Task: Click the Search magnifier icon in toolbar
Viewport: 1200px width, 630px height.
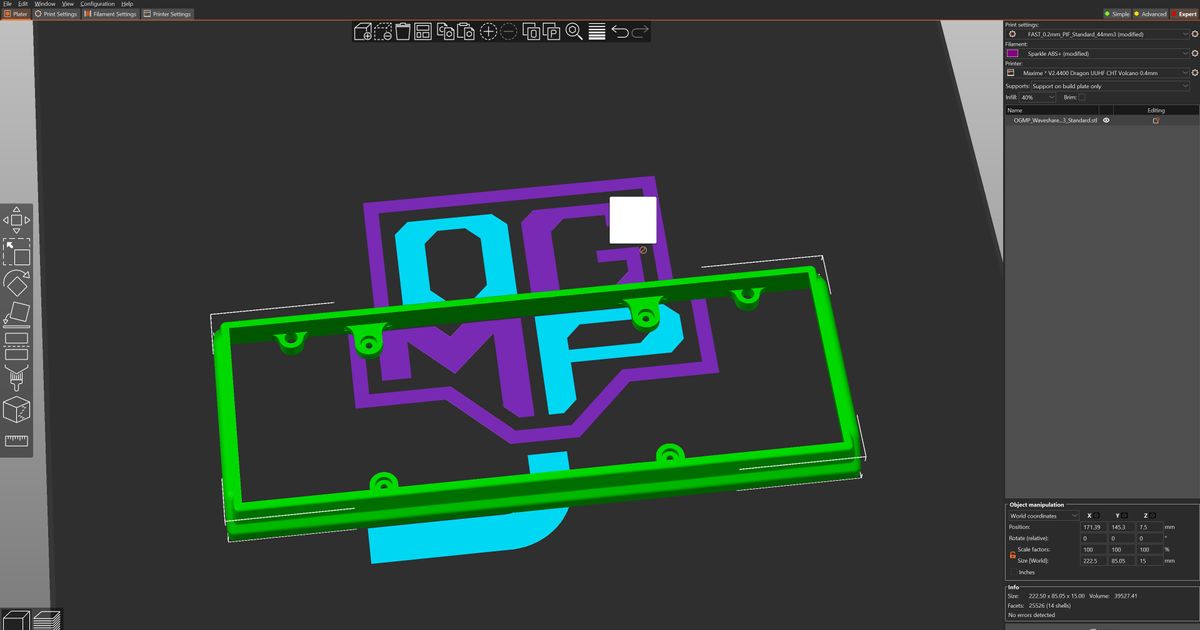Action: [x=574, y=32]
